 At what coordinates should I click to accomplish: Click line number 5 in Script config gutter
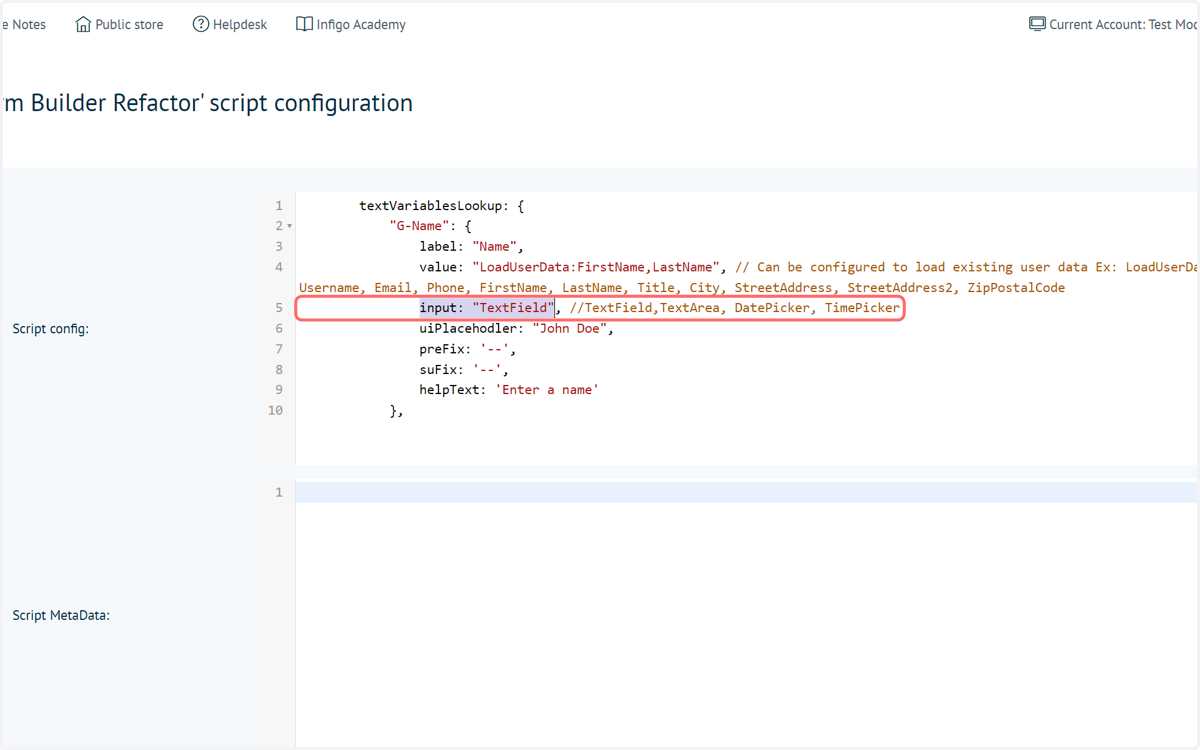[279, 308]
